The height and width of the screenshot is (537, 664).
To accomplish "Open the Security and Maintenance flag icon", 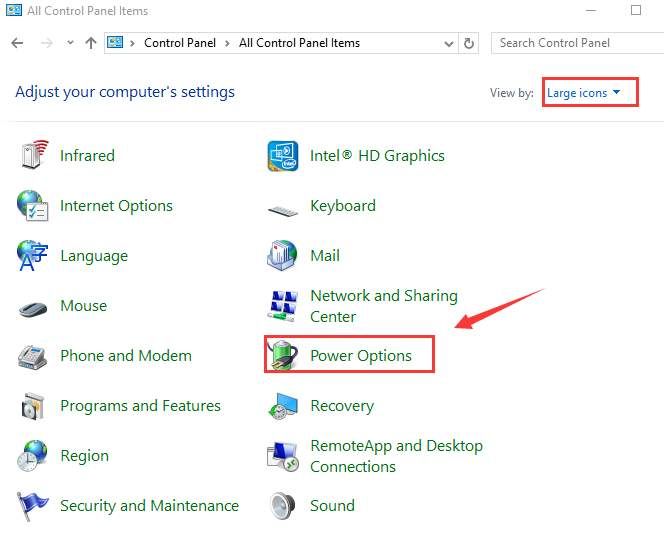I will point(33,506).
